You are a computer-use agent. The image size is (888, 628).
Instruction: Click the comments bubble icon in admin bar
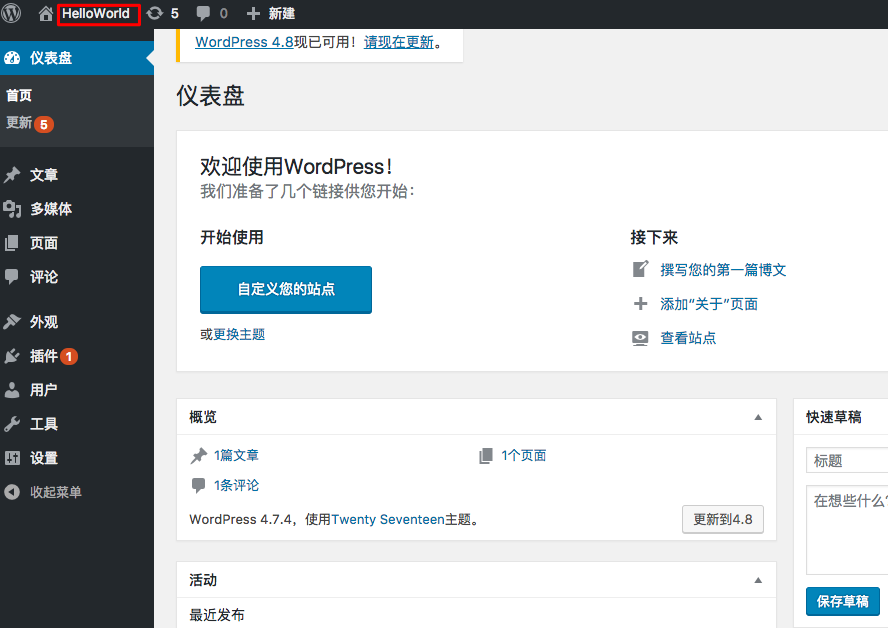pyautogui.click(x=203, y=14)
